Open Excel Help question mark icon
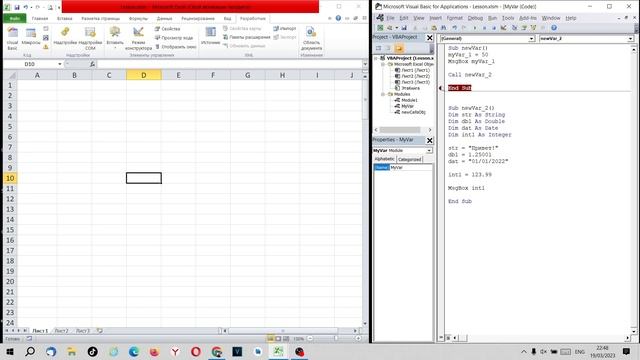Image resolution: width=640 pixels, height=360 pixels. click(x=338, y=18)
